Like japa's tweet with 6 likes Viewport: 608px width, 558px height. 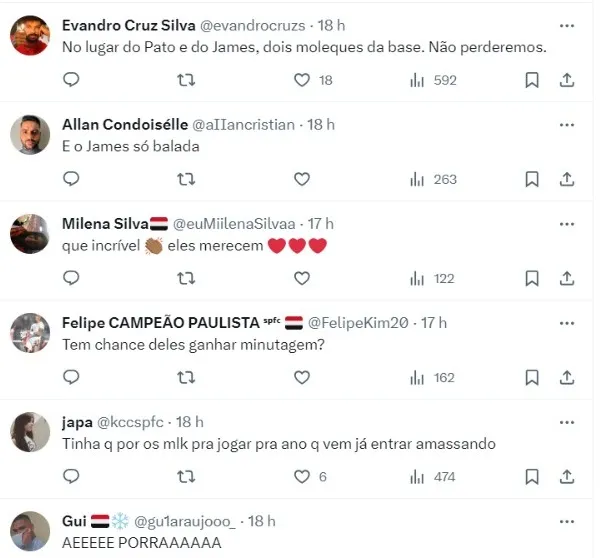coord(302,477)
